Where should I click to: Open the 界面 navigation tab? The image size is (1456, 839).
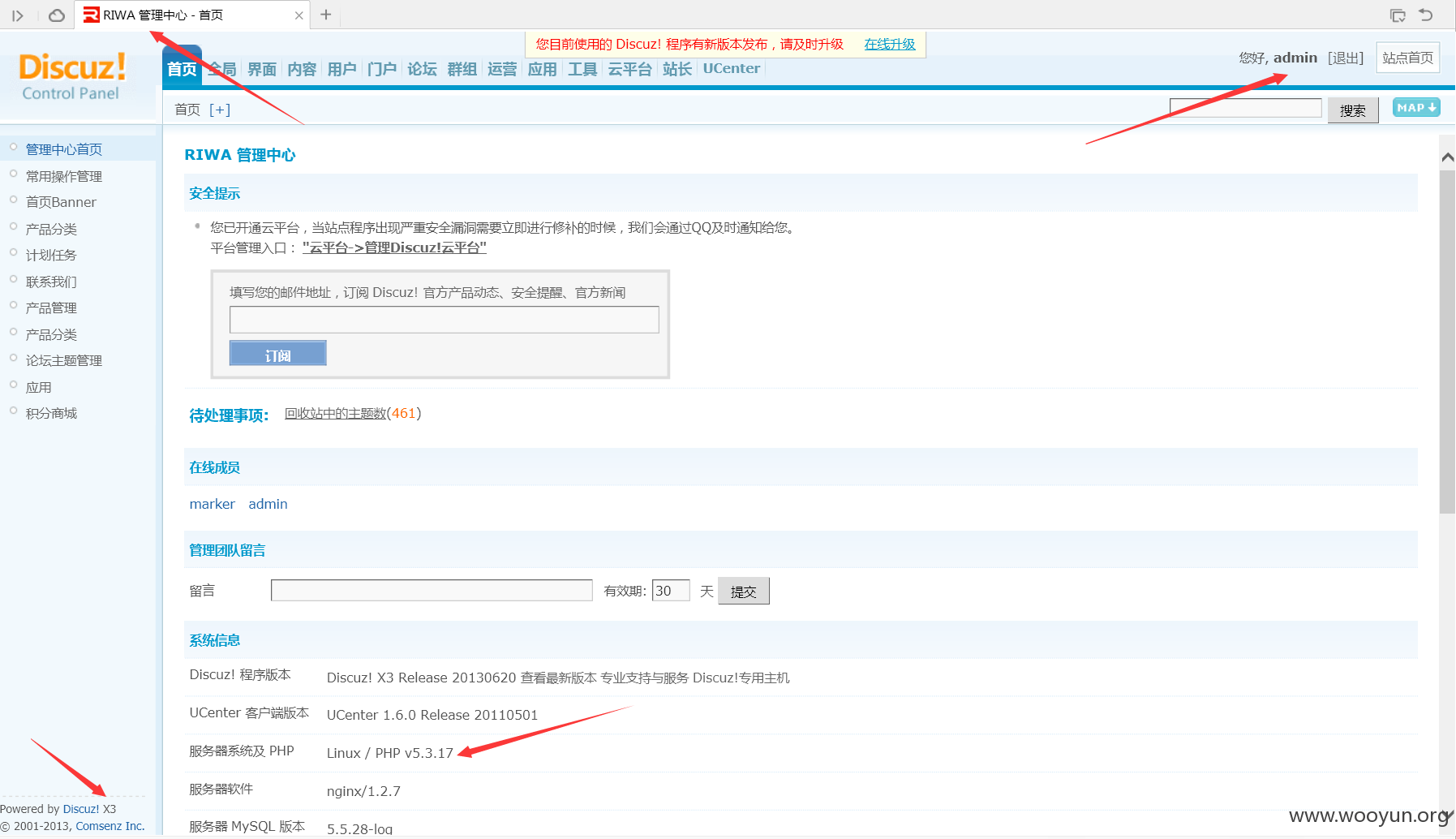[x=262, y=69]
